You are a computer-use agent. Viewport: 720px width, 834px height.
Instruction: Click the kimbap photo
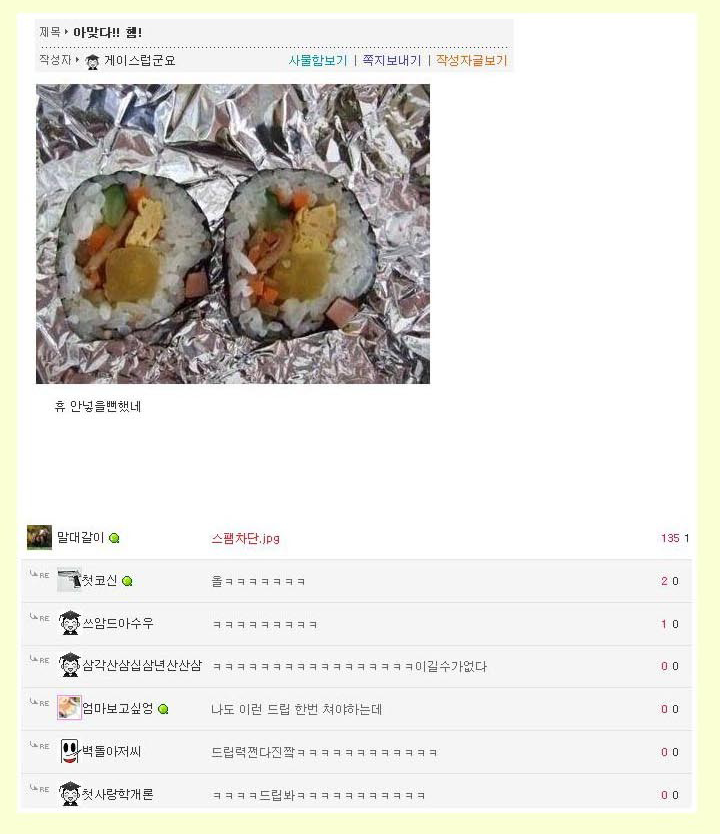pyautogui.click(x=233, y=234)
